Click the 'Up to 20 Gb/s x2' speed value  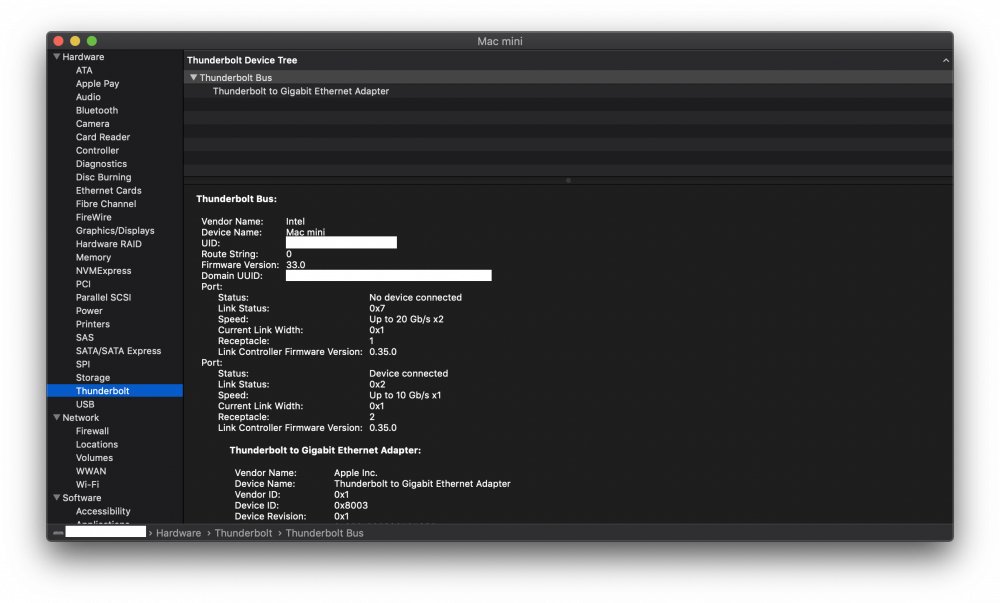(406, 319)
